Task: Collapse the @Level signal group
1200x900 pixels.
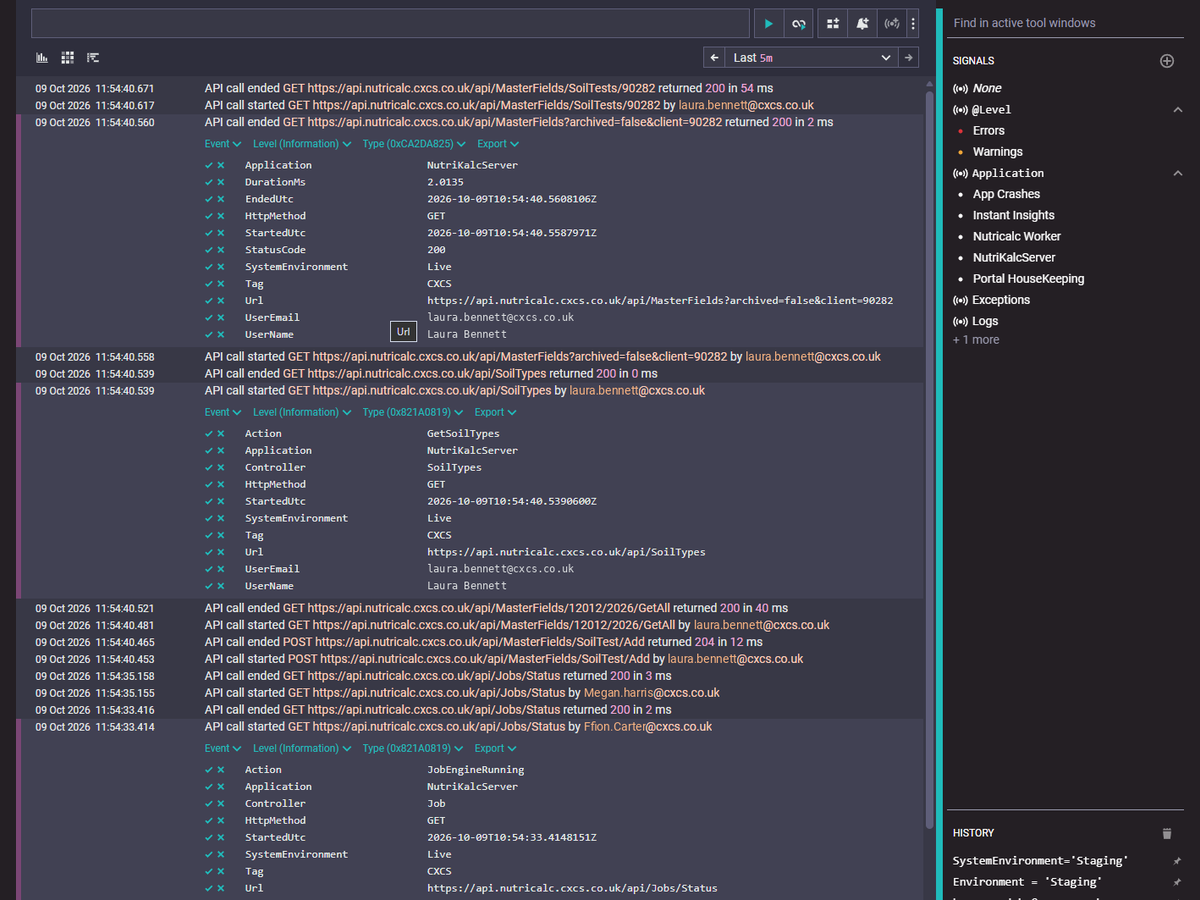Action: click(1177, 110)
